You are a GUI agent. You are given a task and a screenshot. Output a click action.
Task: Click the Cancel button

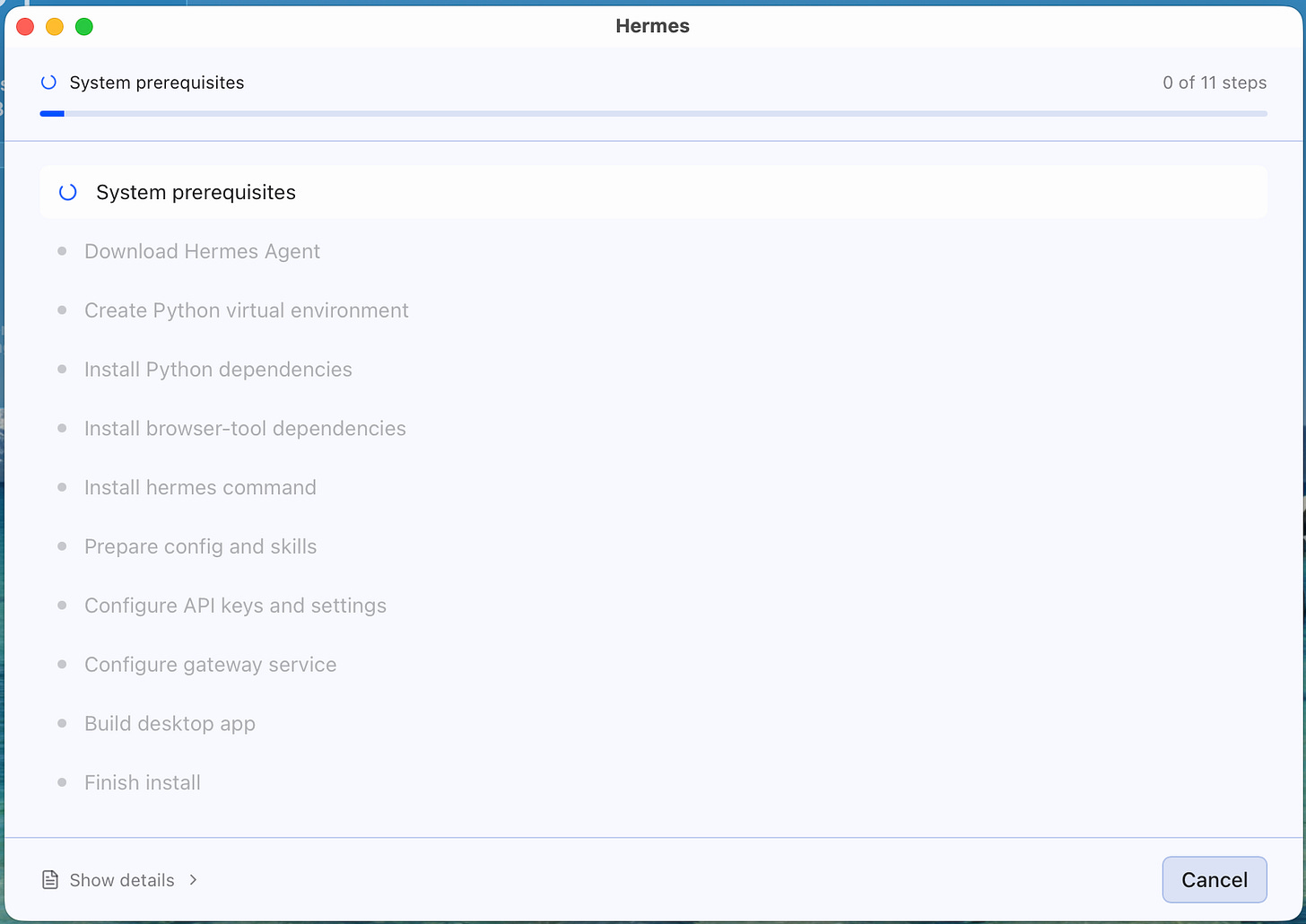(1215, 880)
